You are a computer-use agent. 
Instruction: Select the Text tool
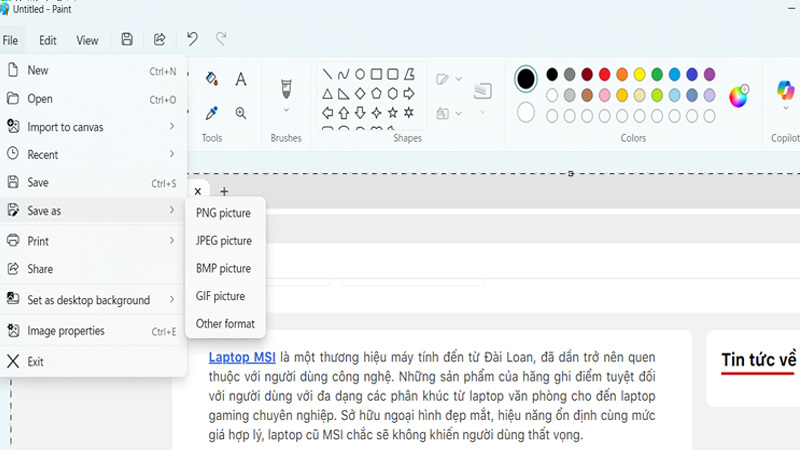point(241,79)
